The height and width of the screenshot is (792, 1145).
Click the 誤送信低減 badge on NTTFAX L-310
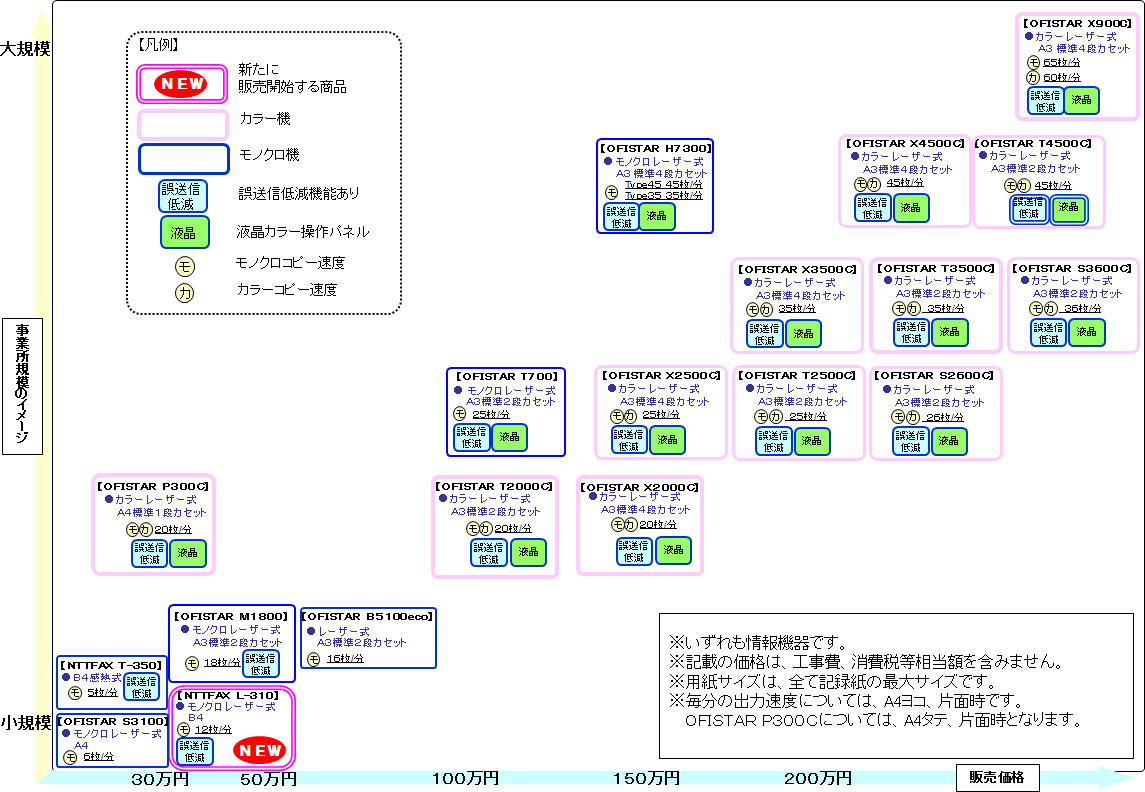[x=195, y=751]
